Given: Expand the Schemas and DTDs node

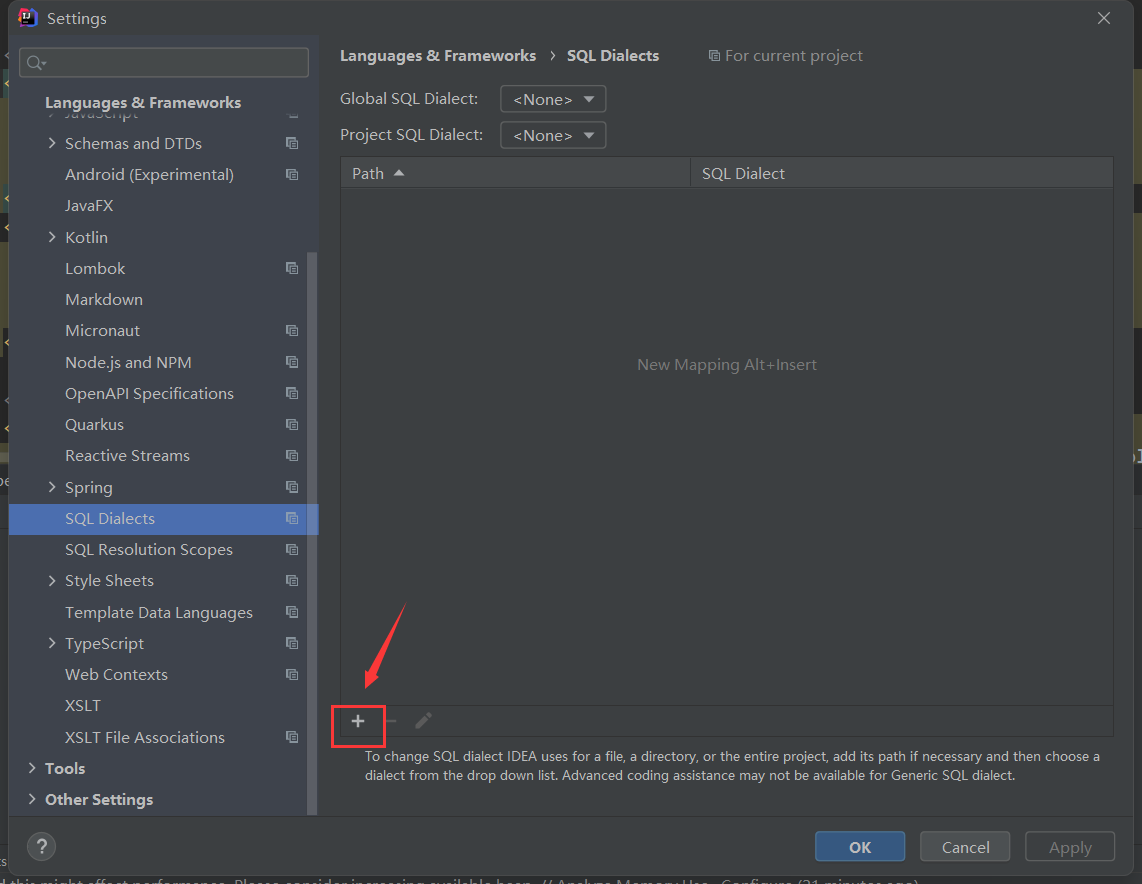Looking at the screenshot, I should coord(52,143).
